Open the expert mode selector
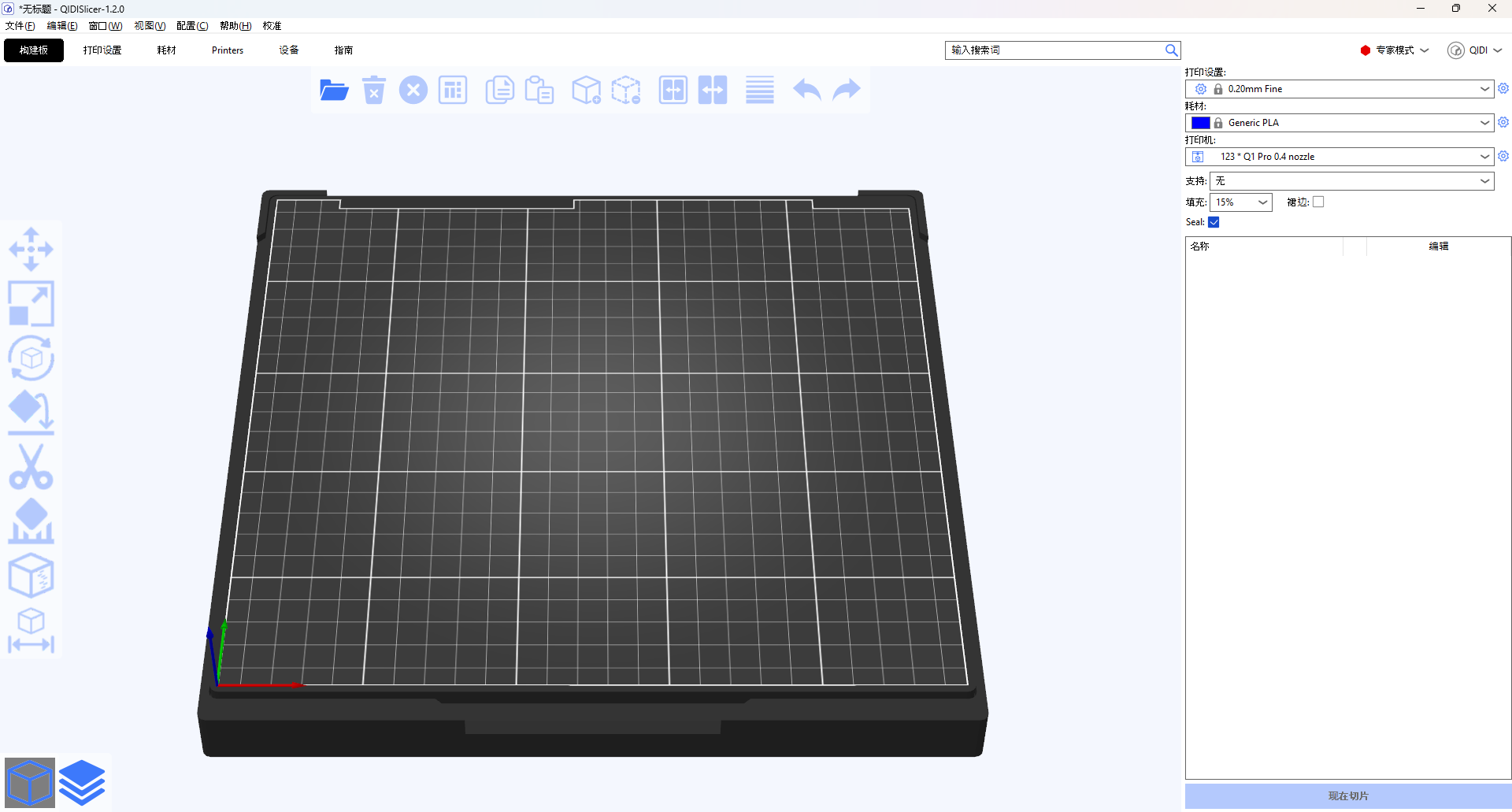 click(x=1394, y=50)
